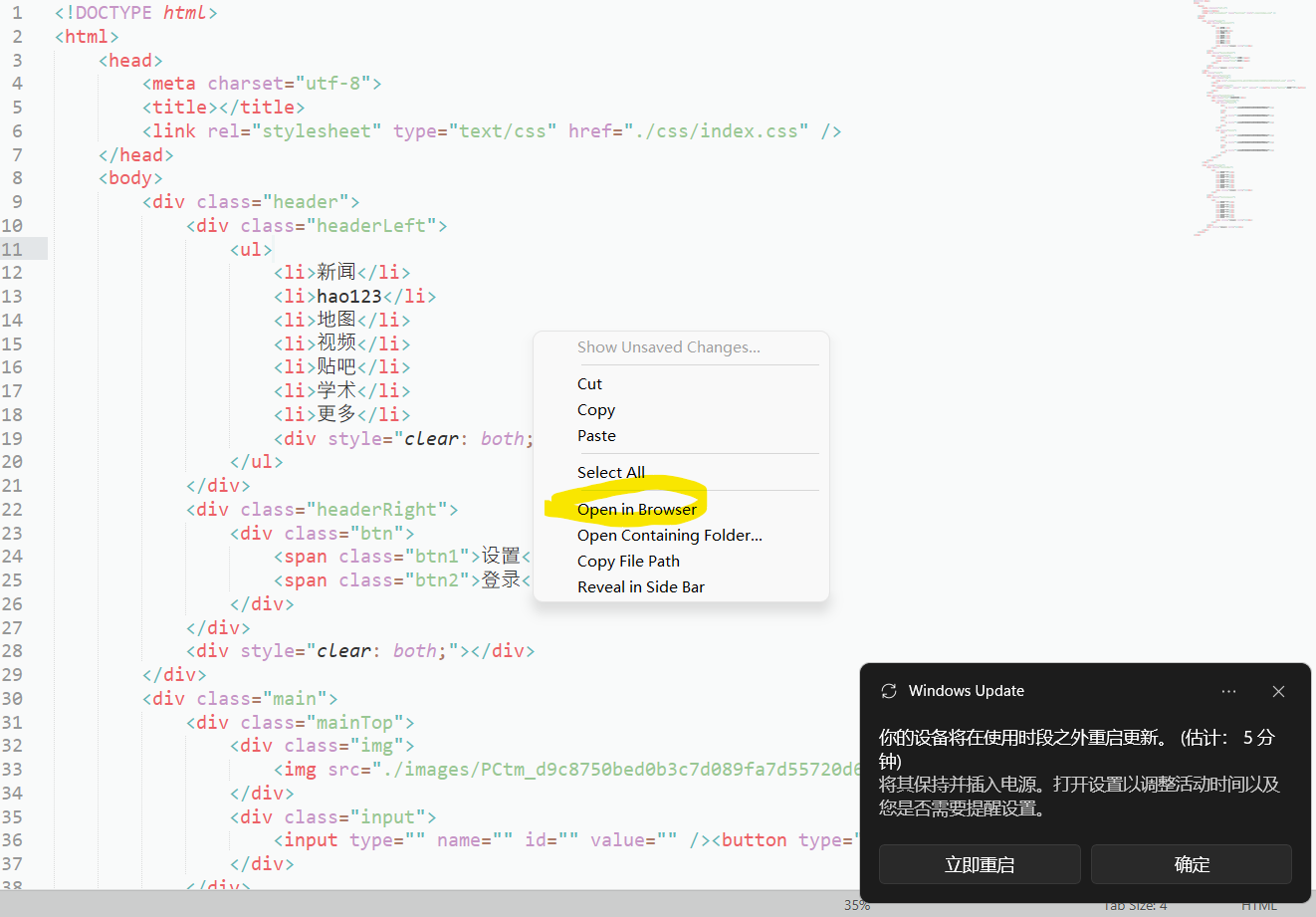Click line number 30 in the gutter
This screenshot has width=1316, height=917.
coord(12,698)
